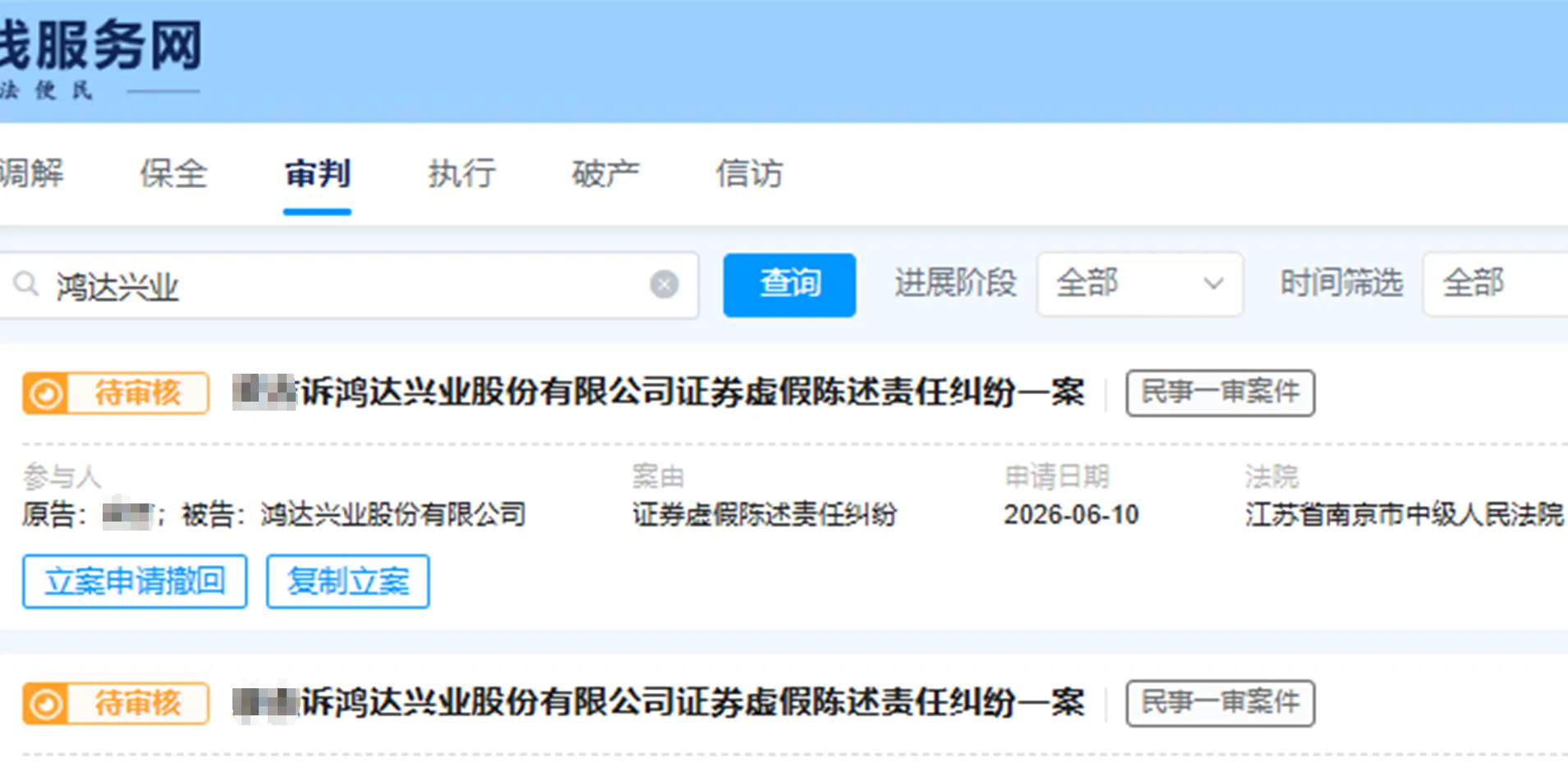Viewport: 1568px width, 763px height.
Task: Click the 民事一审案件 tag of the first case
Action: coord(1220,393)
